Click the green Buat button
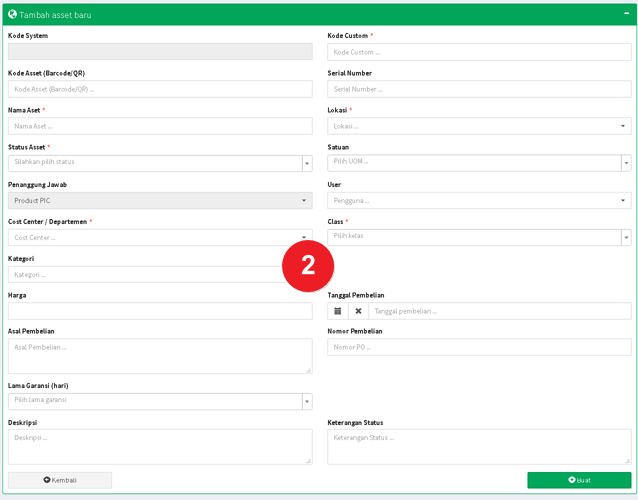 [x=579, y=480]
